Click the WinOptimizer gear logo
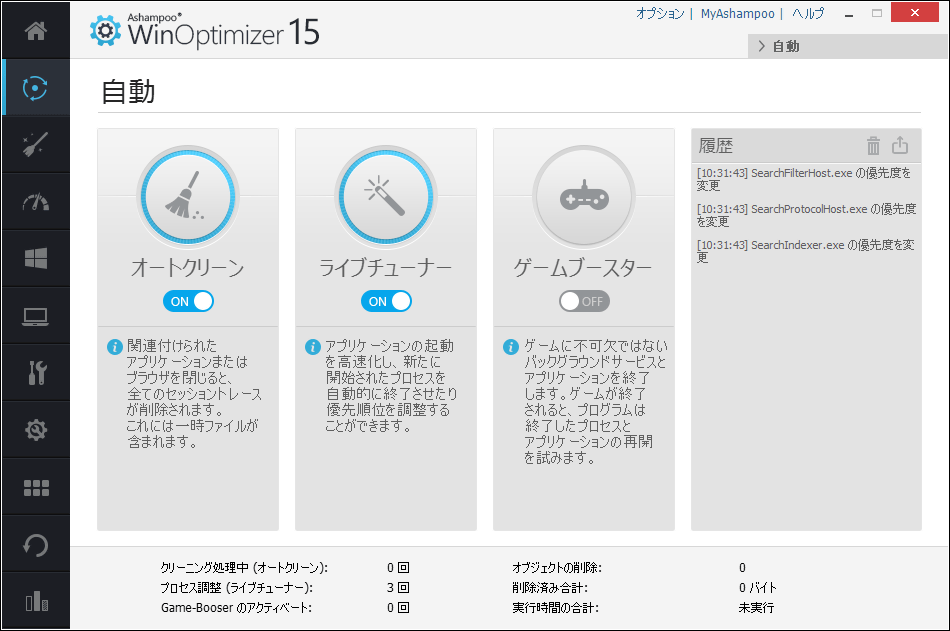This screenshot has height=631, width=950. pos(105,30)
